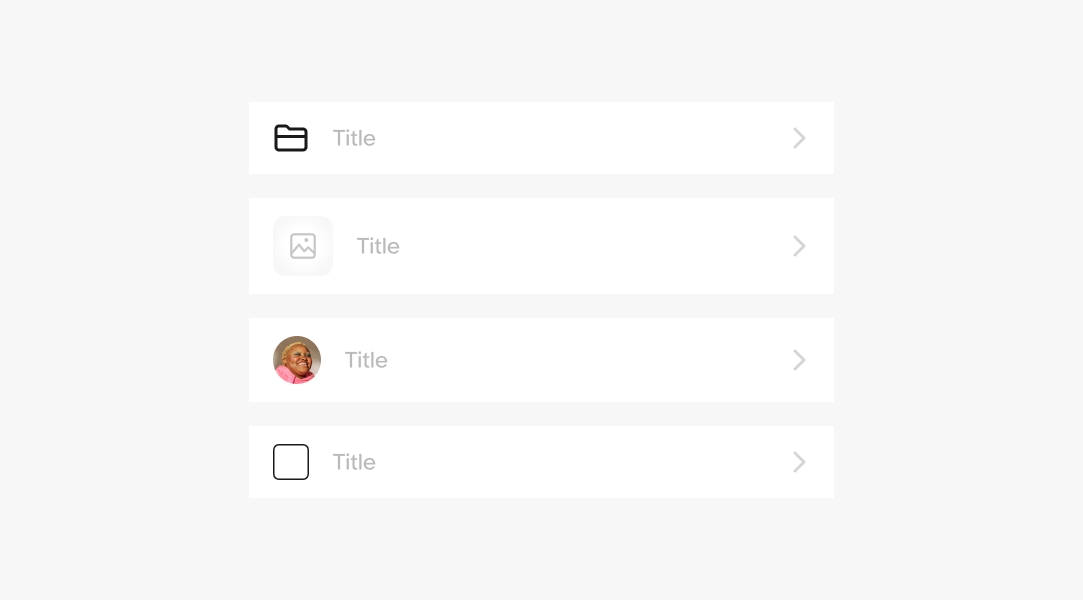Click the Title text in the bottom row

354,462
